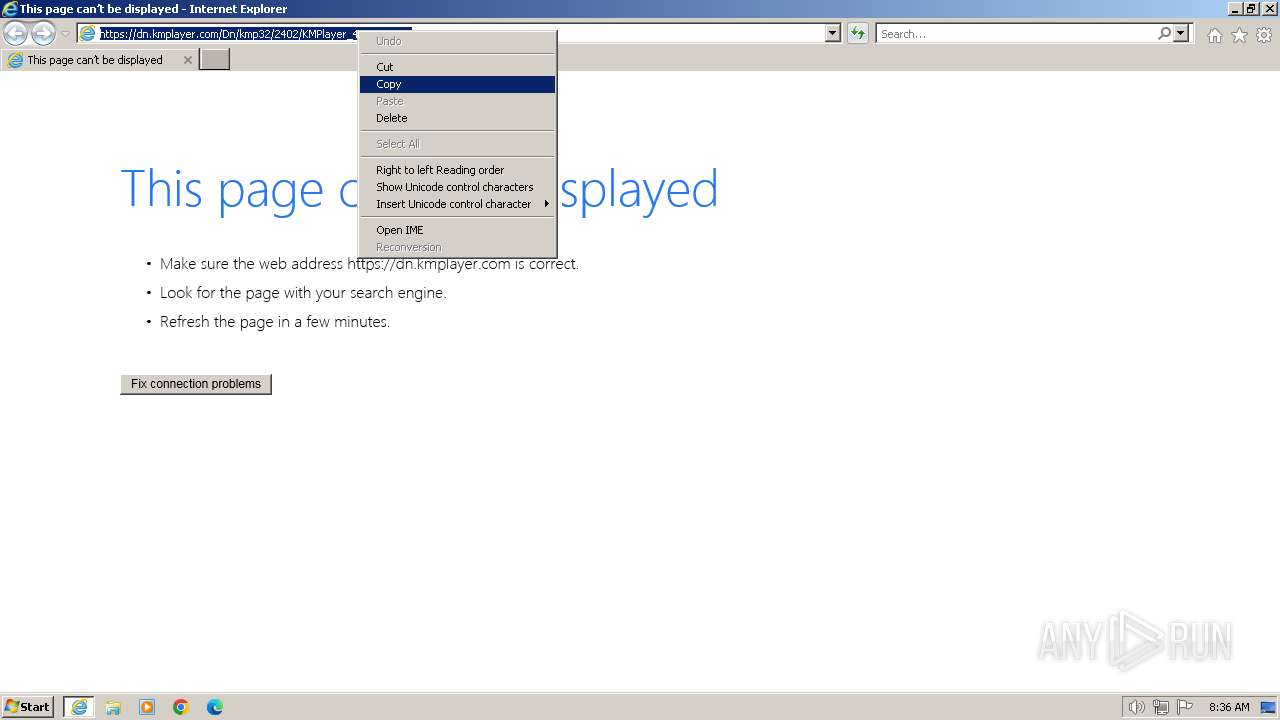Click 'Refresh the page in a few minutes' text
Viewport: 1280px width, 720px height.
(x=275, y=322)
